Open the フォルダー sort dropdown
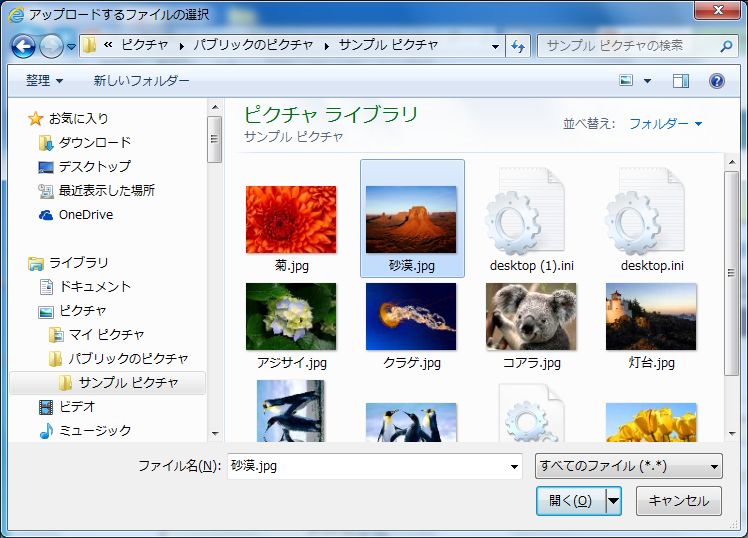Viewport: 748px width, 538px height. (665, 124)
